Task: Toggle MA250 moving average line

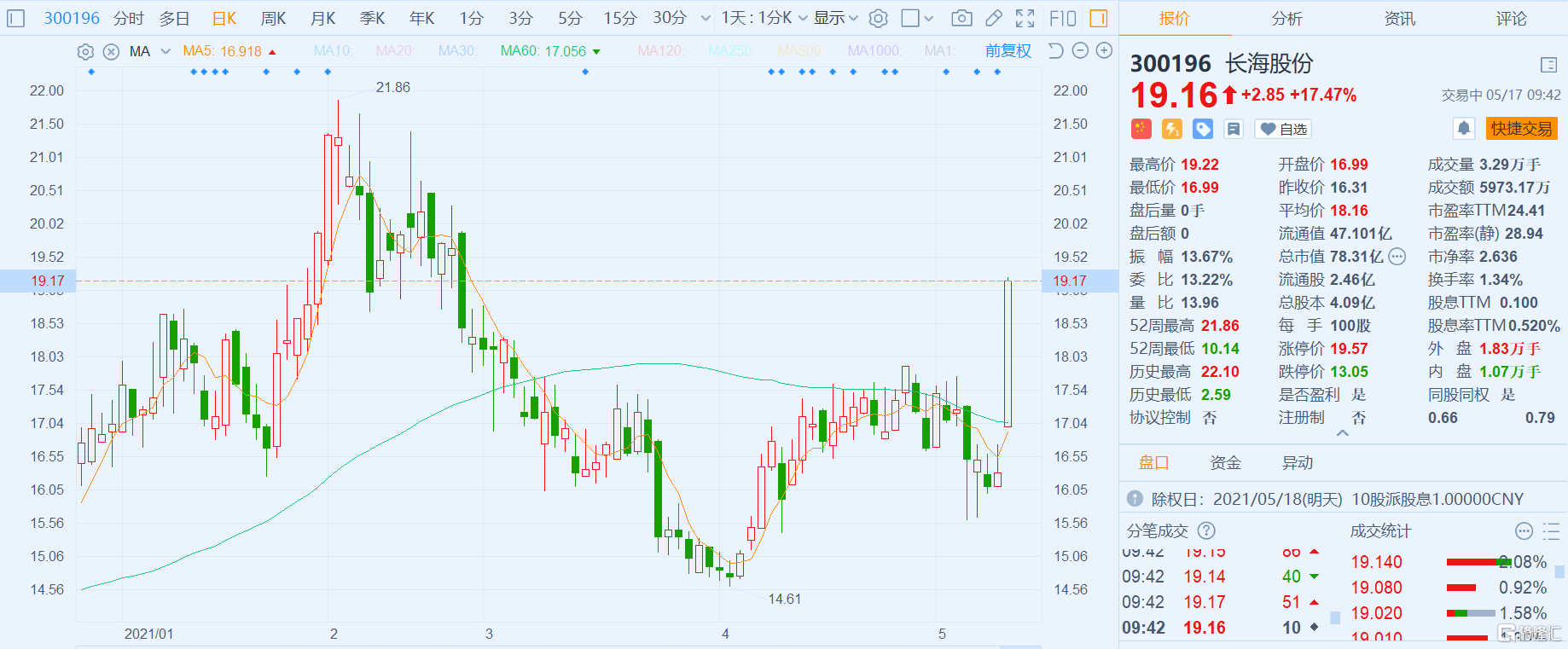Action: pyautogui.click(x=730, y=51)
